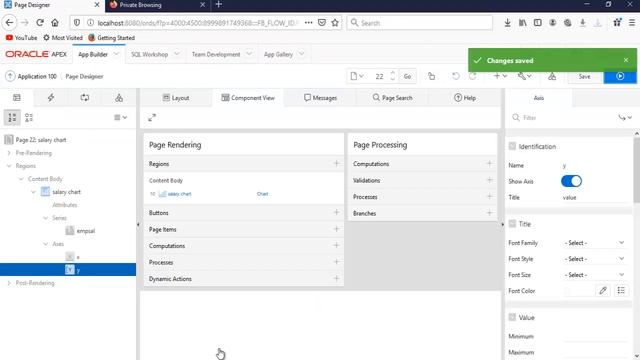The height and width of the screenshot is (360, 640).
Task: Add a region with Regions plus icon
Action: pyautogui.click(x=336, y=164)
